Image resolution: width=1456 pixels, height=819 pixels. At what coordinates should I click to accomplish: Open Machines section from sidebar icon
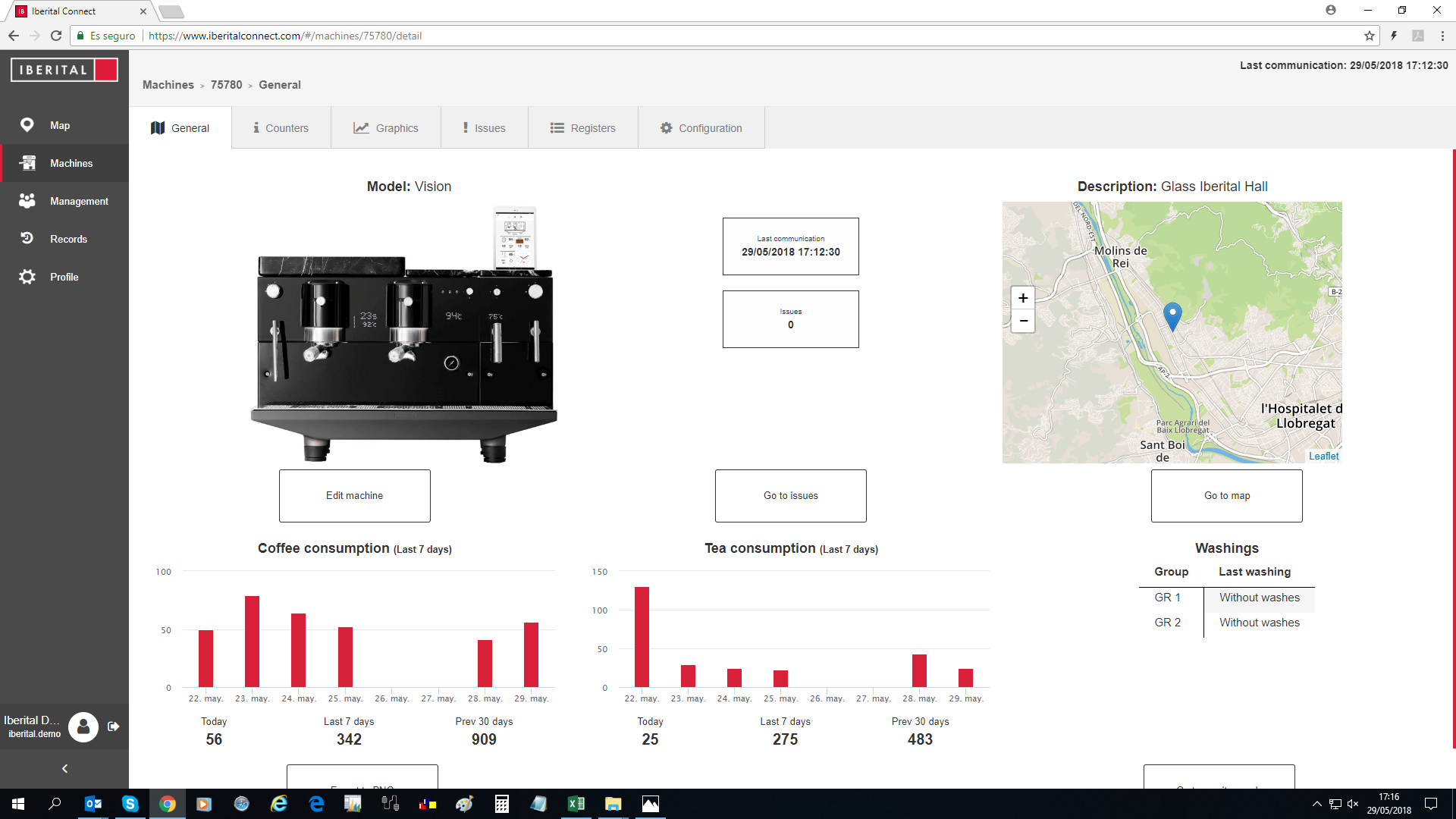[27, 163]
